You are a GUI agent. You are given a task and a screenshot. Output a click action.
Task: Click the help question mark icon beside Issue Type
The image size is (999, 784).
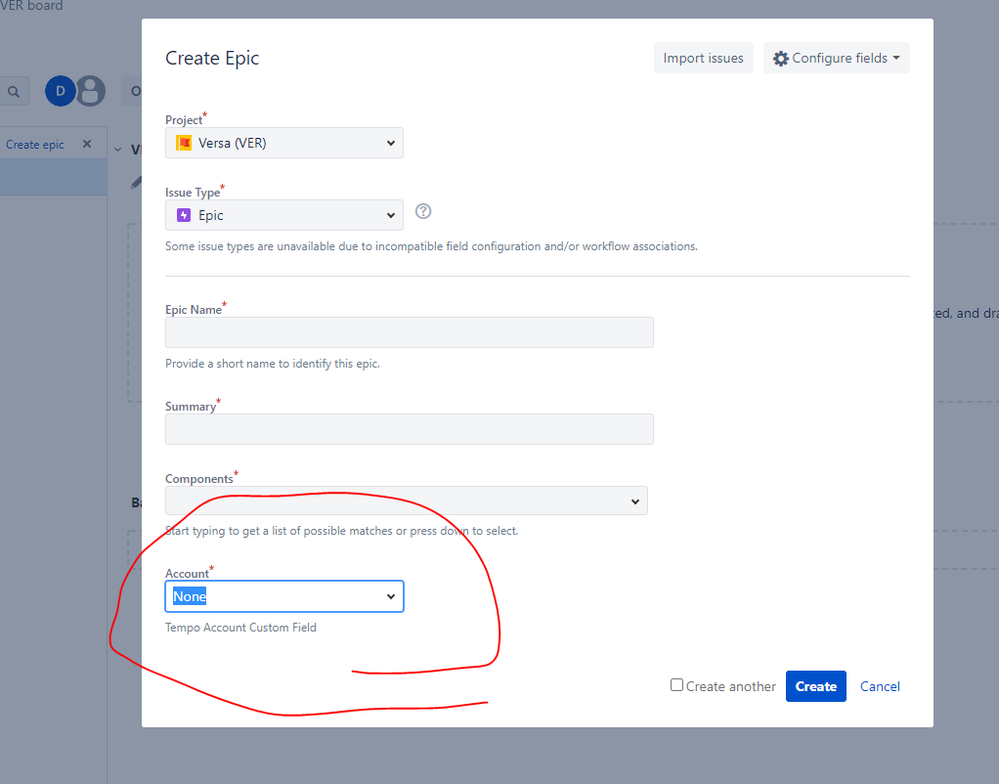(x=423, y=211)
